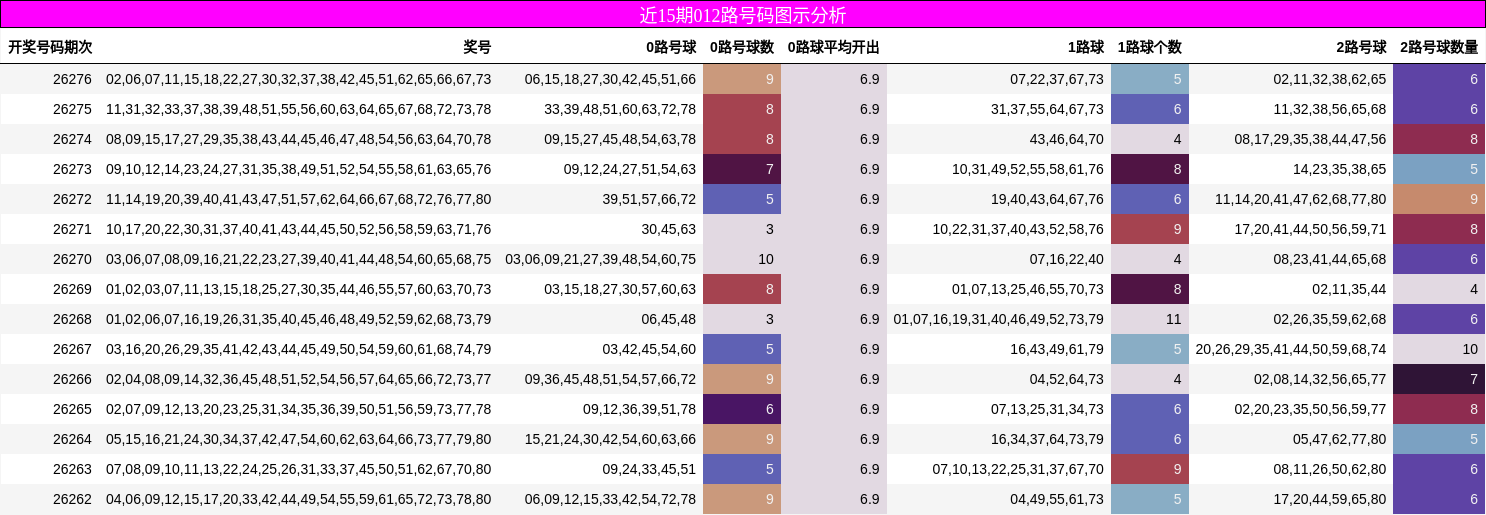Click 0路号球数 colored cell in row 26276
This screenshot has width=1486, height=515.
tap(742, 79)
